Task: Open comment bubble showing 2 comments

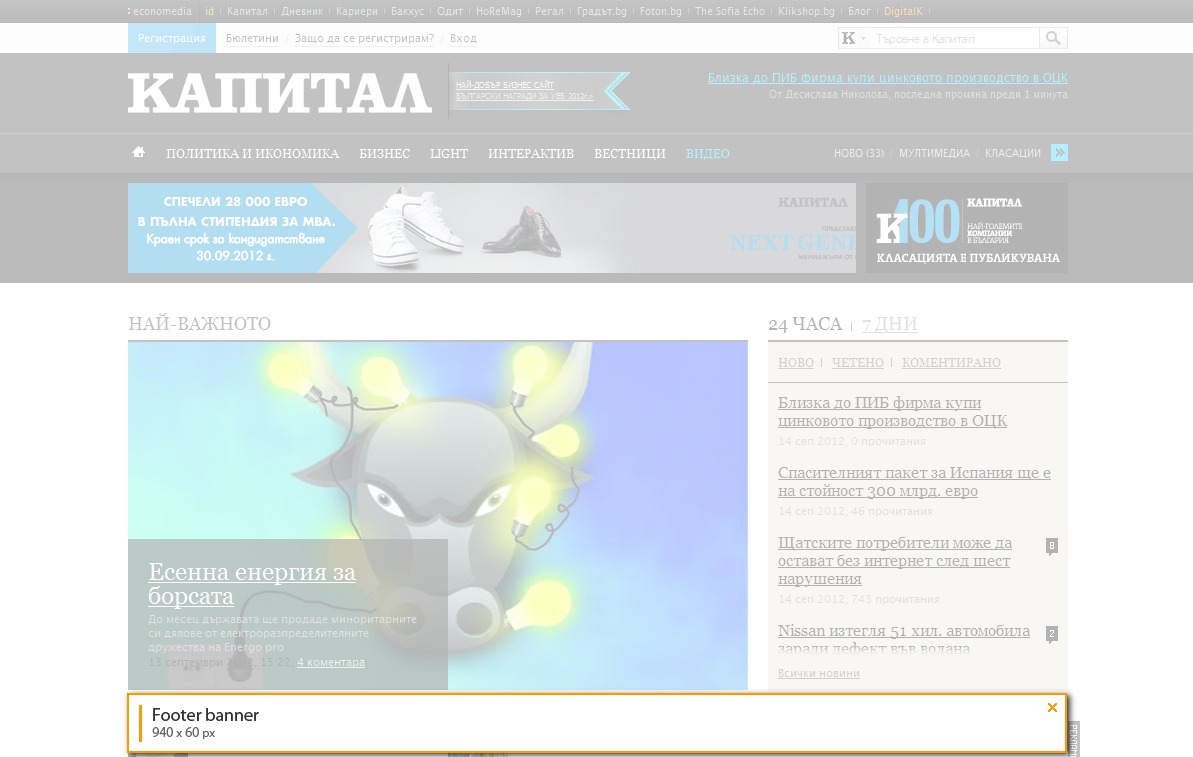Action: point(1051,634)
